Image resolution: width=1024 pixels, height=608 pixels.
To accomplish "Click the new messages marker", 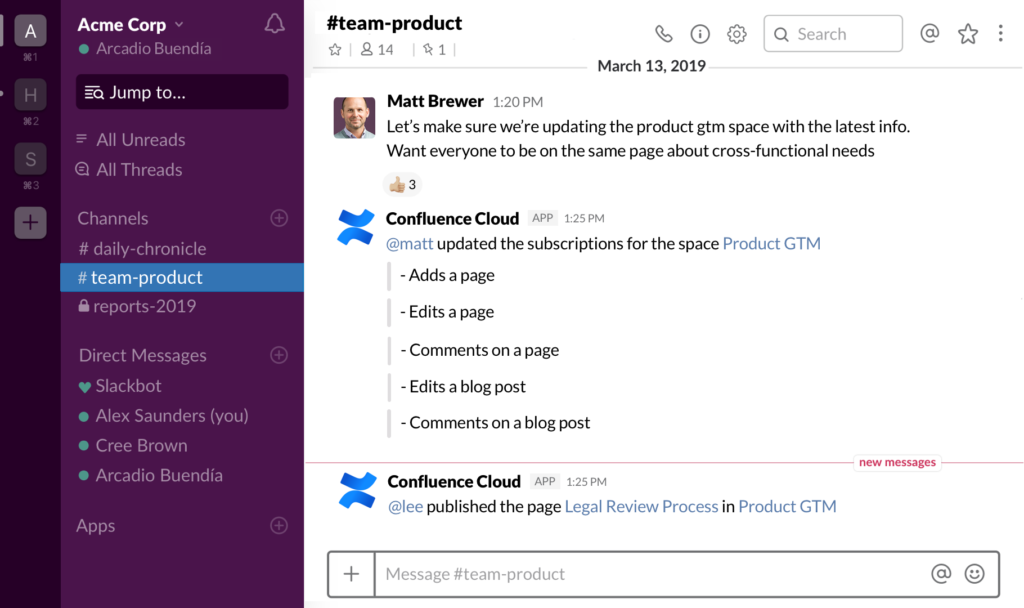I will [897, 462].
